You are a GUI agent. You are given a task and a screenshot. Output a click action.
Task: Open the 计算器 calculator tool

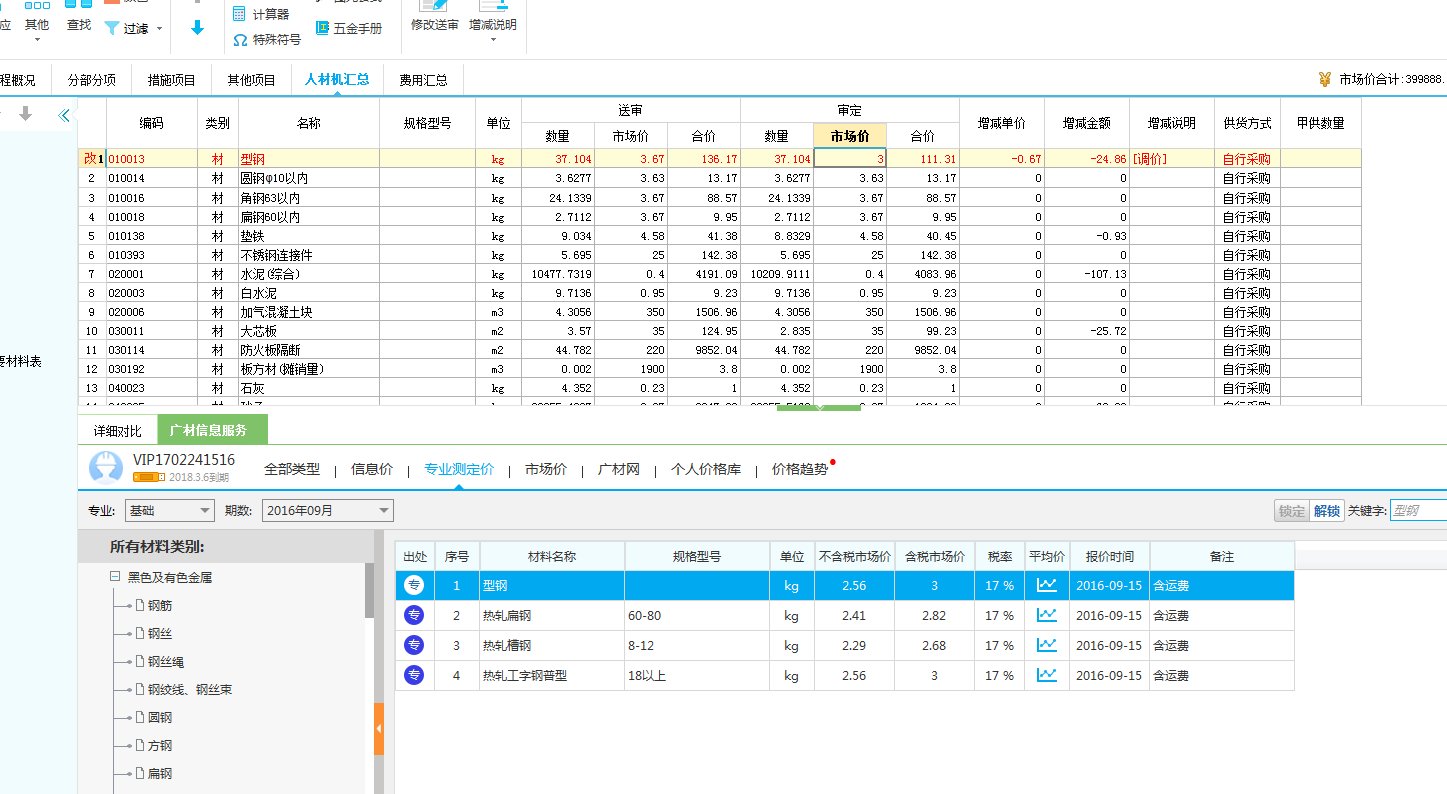pyautogui.click(x=261, y=14)
